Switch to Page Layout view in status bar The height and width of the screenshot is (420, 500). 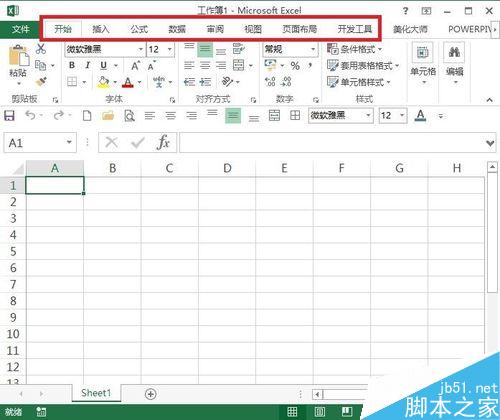[x=319, y=412]
